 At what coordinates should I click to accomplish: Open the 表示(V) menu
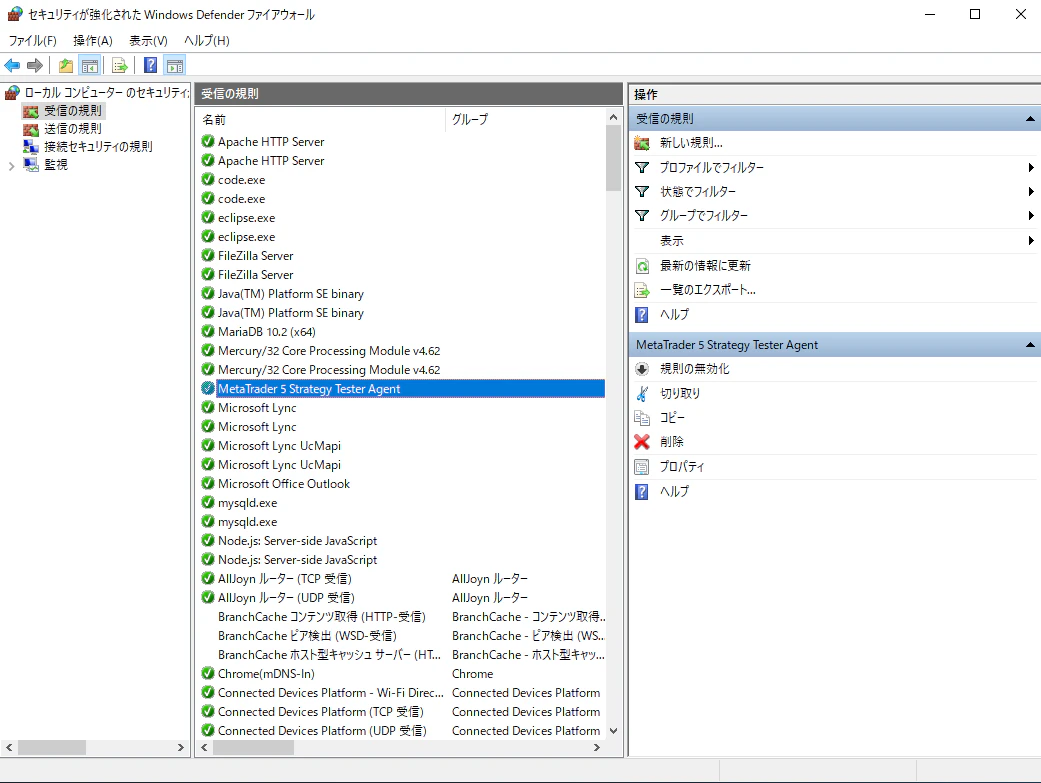tap(148, 41)
